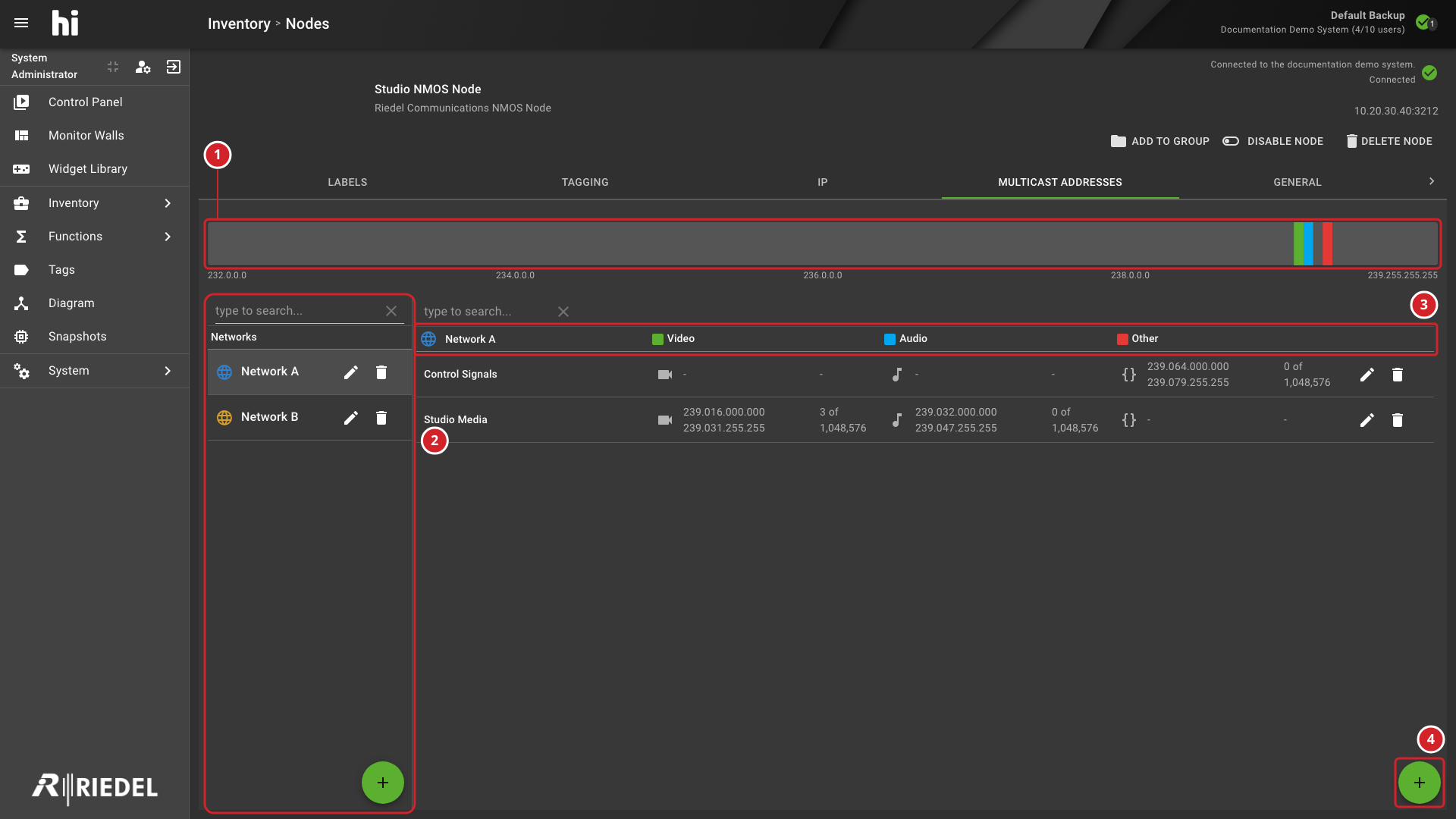
Task: Click the logout icon
Action: pyautogui.click(x=174, y=67)
